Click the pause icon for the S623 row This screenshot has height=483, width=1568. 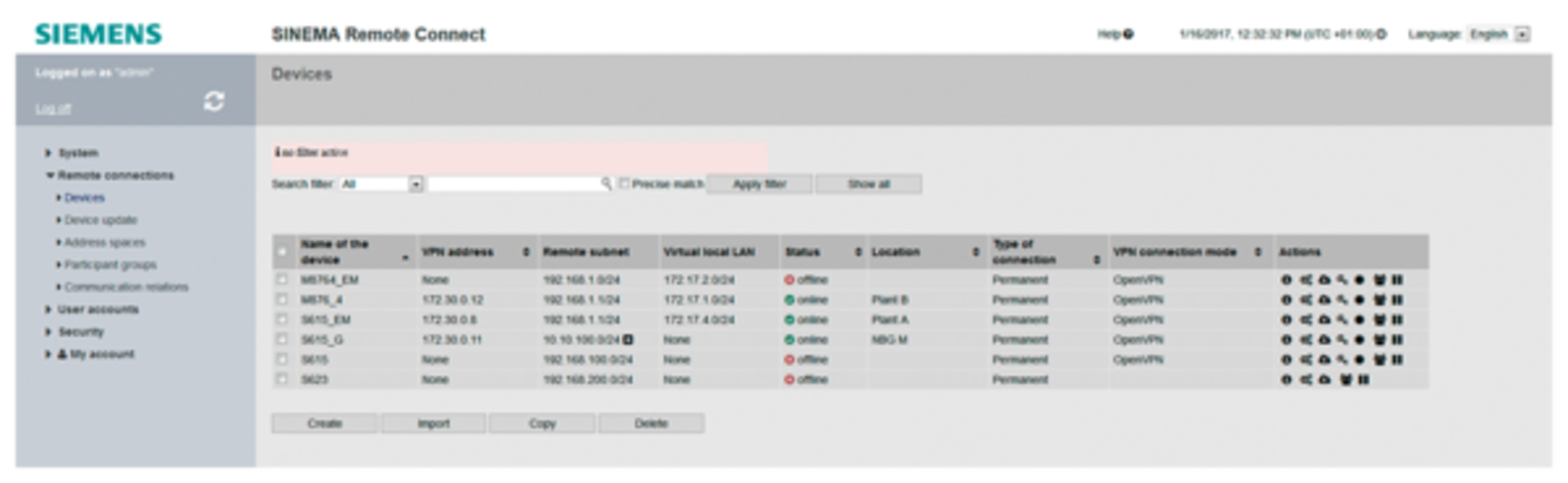tap(1363, 379)
